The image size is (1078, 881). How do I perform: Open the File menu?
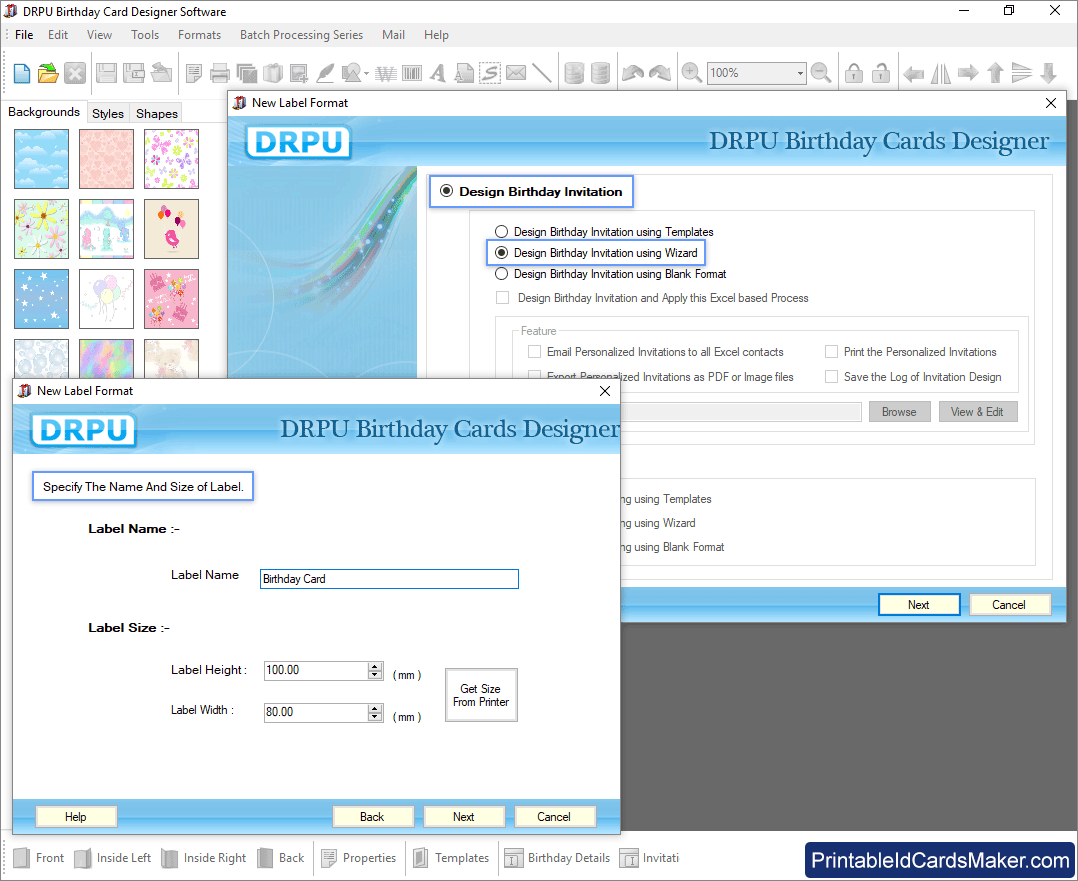[x=24, y=34]
